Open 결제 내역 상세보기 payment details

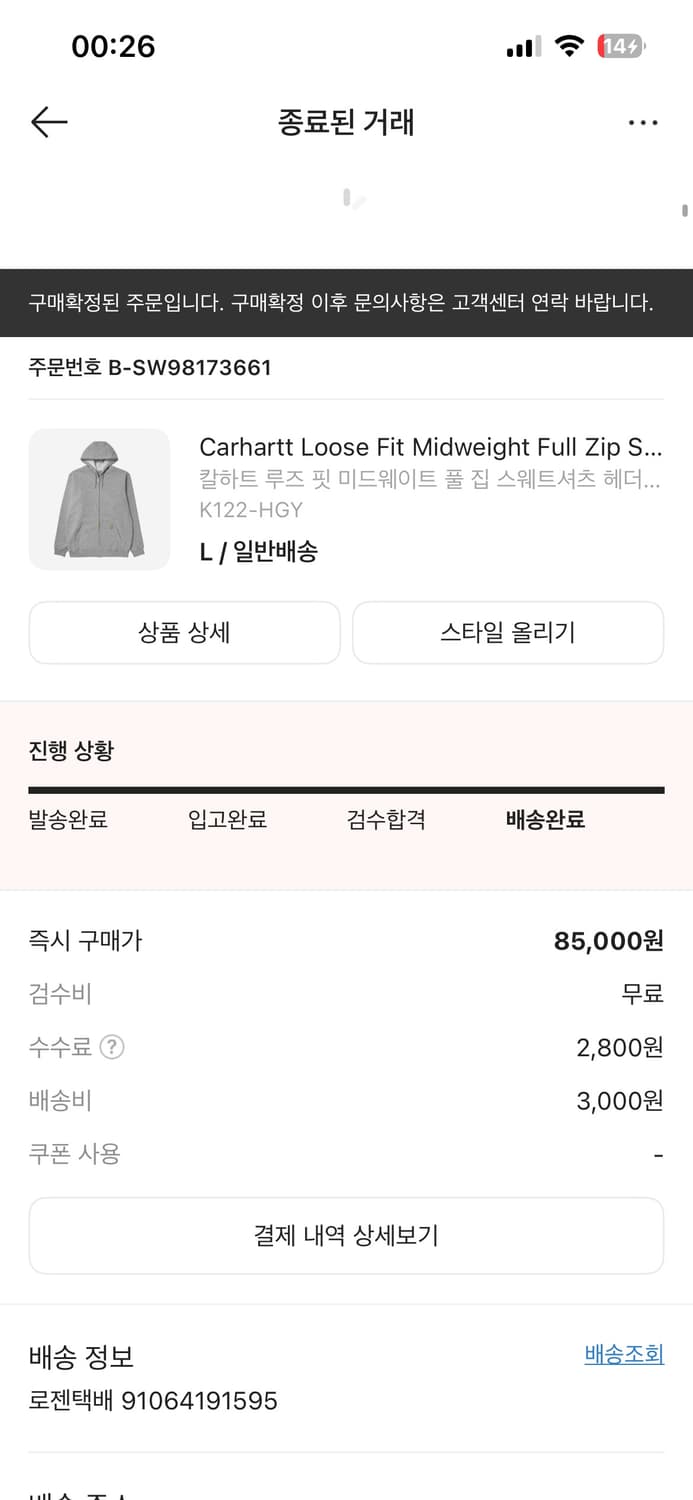pyautogui.click(x=346, y=1235)
